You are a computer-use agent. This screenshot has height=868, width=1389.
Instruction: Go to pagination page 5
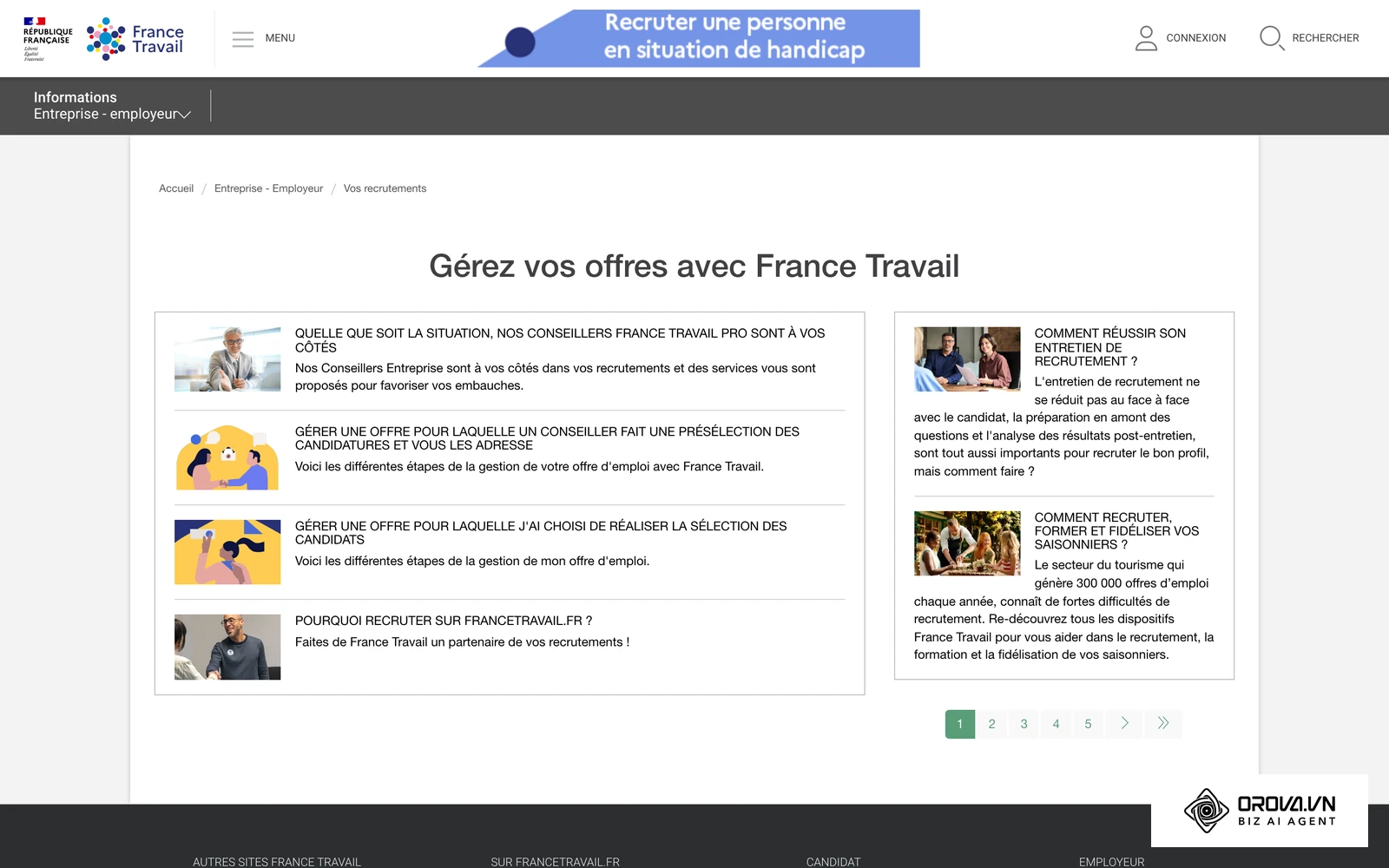[1089, 724]
